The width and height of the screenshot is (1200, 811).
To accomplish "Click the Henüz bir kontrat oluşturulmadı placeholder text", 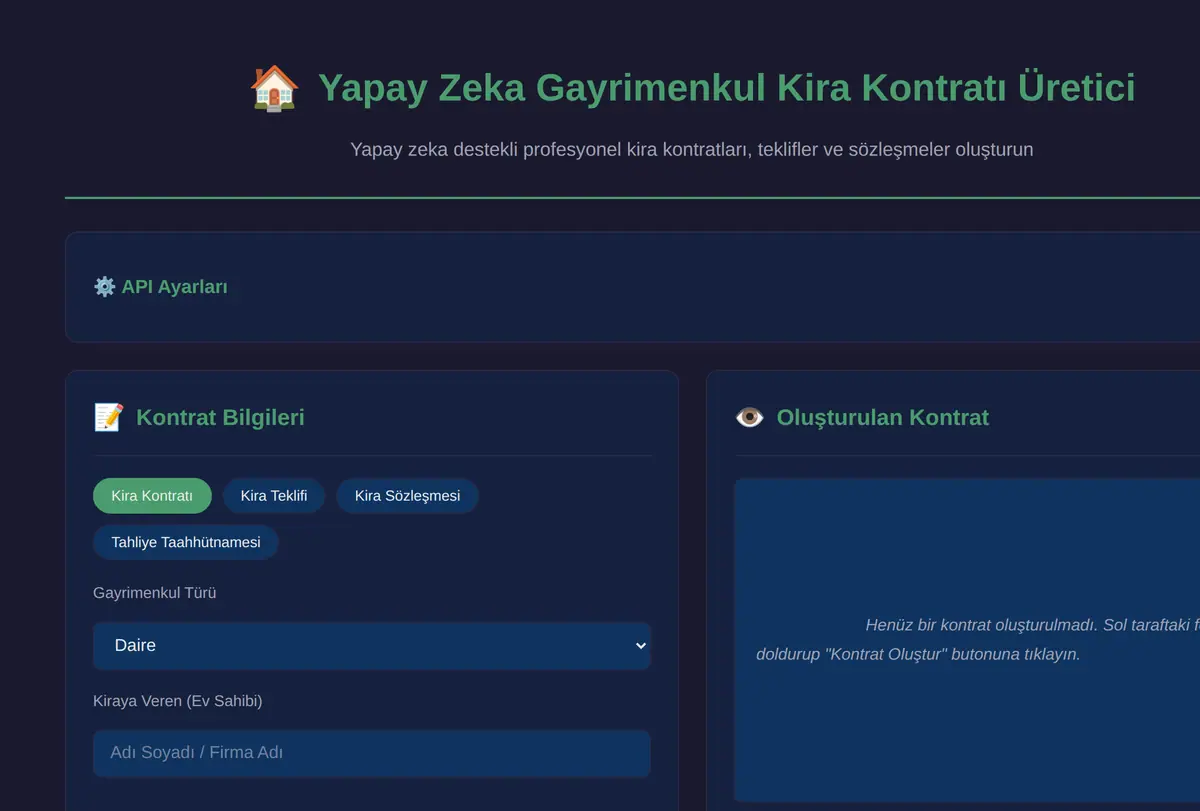I will click(977, 640).
